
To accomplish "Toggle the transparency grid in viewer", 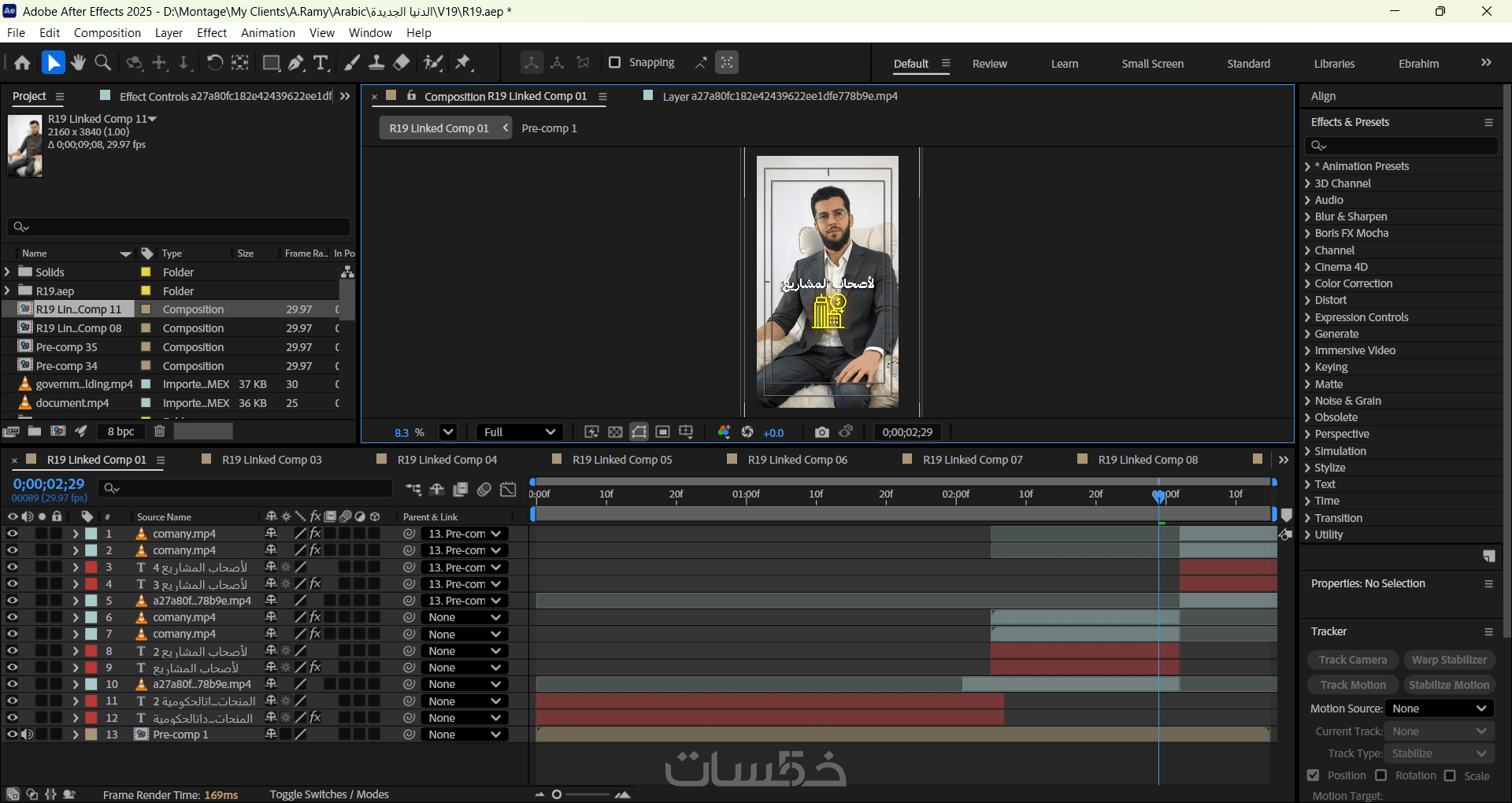I will point(615,432).
